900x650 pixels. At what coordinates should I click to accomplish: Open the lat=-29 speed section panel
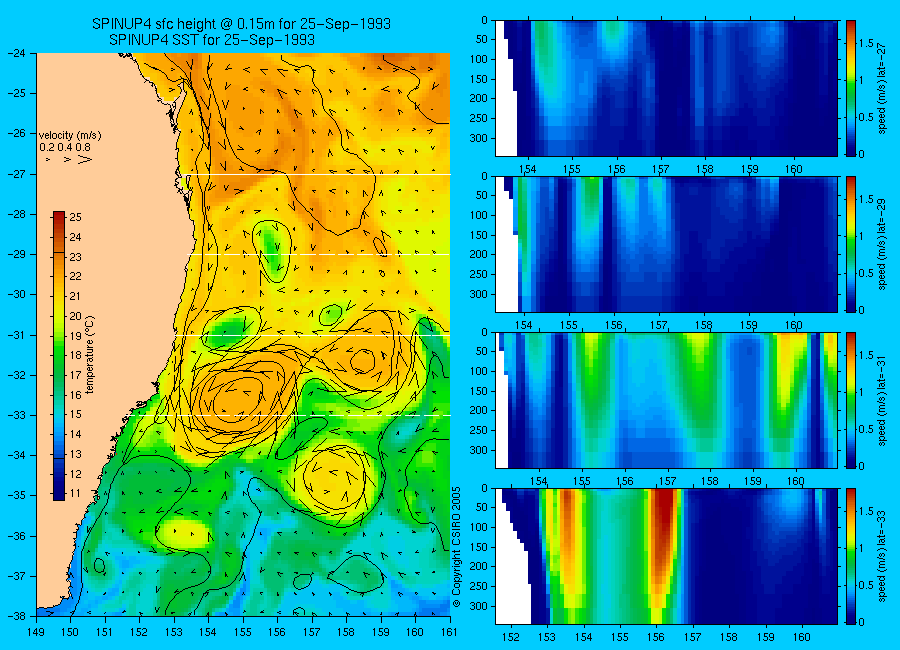(x=666, y=244)
